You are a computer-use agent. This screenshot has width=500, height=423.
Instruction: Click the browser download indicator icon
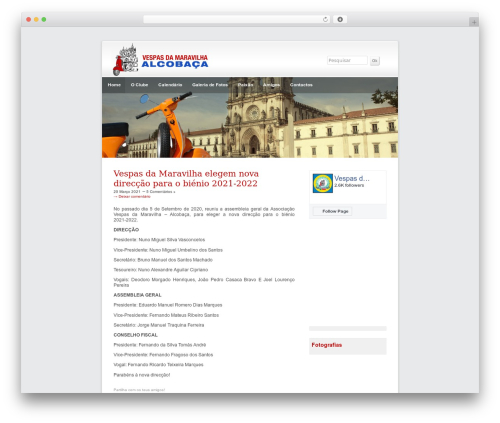[340, 19]
